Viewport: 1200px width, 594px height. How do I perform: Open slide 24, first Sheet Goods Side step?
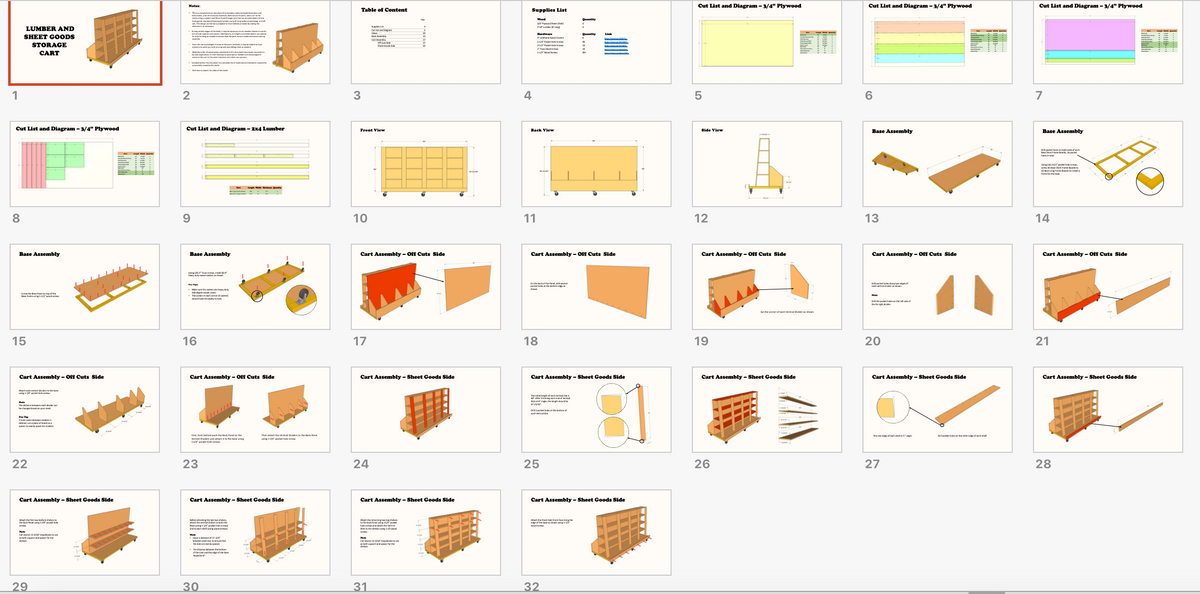coord(425,408)
